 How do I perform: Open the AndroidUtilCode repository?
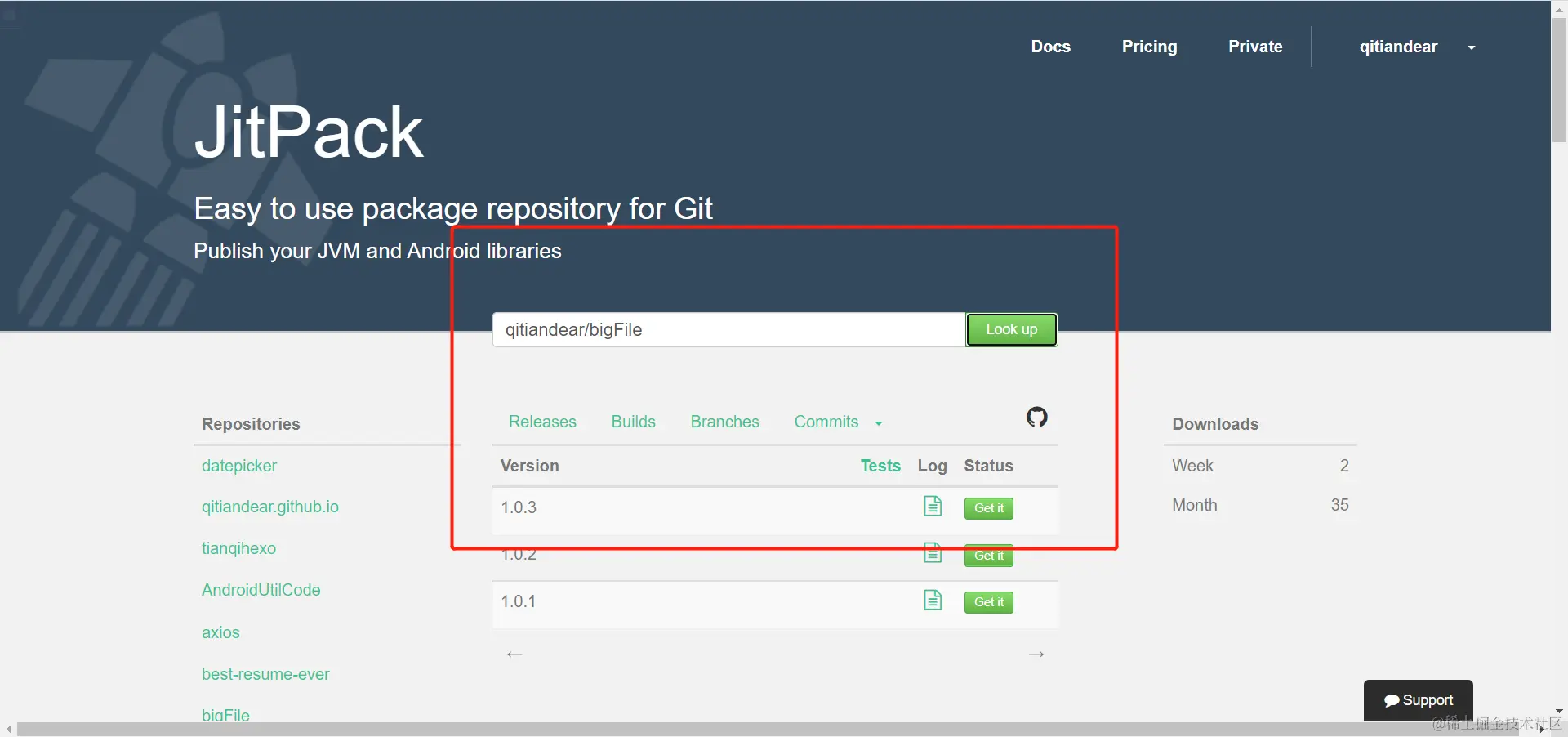[261, 590]
